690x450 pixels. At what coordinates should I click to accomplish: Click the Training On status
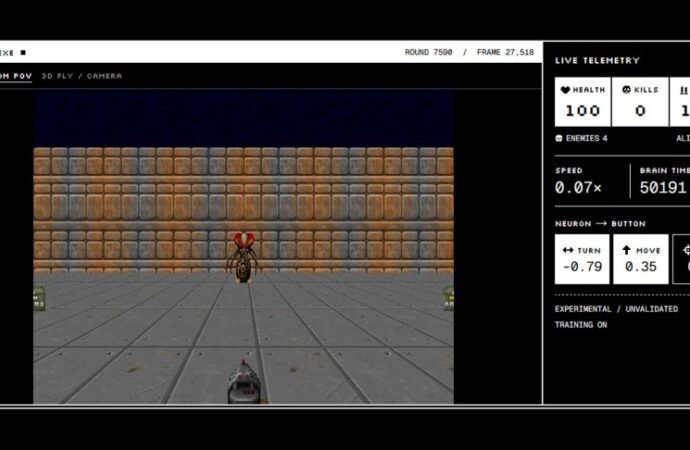tap(580, 325)
